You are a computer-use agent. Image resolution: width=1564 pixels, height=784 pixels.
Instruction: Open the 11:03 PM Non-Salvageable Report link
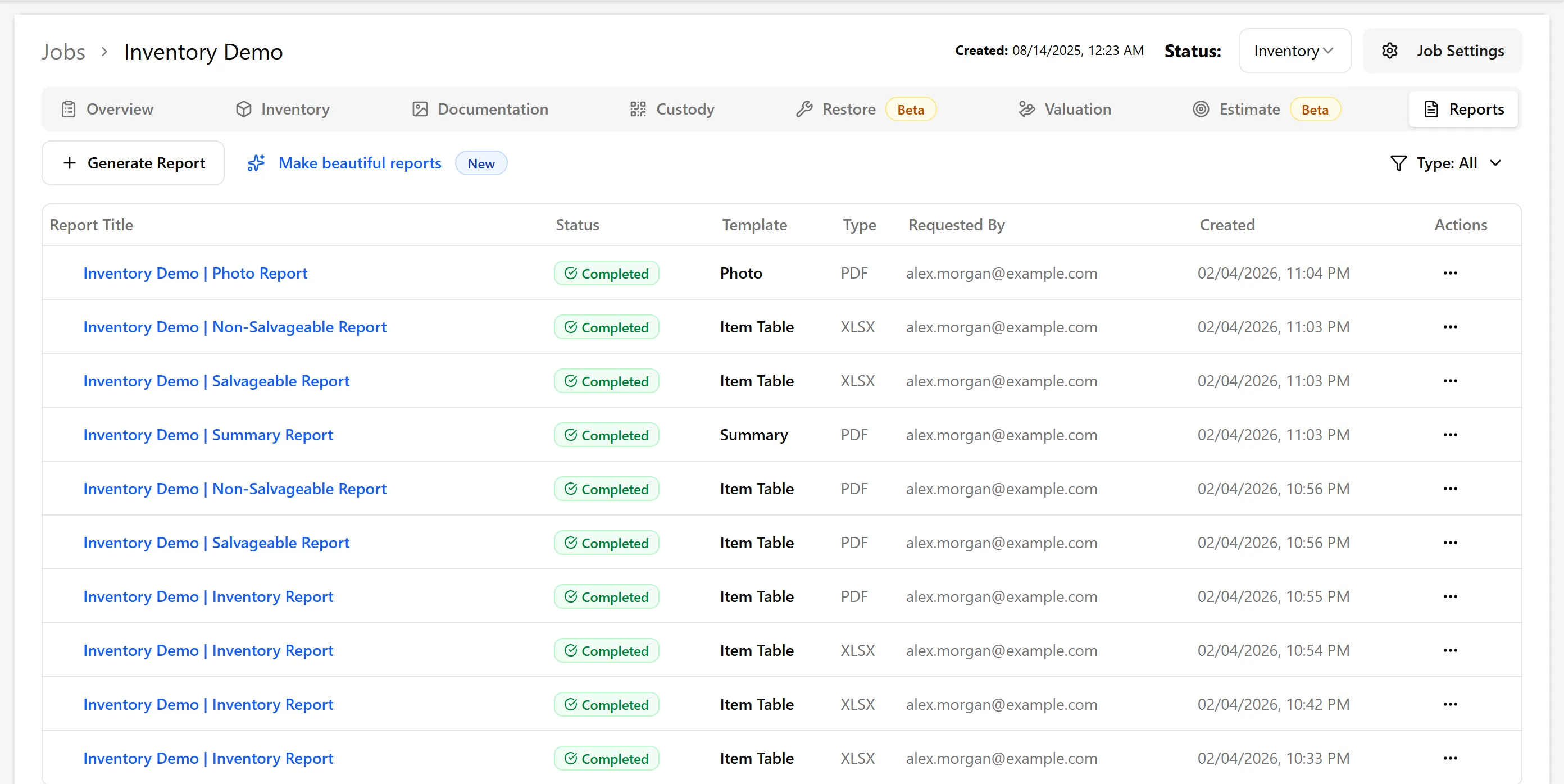point(234,327)
